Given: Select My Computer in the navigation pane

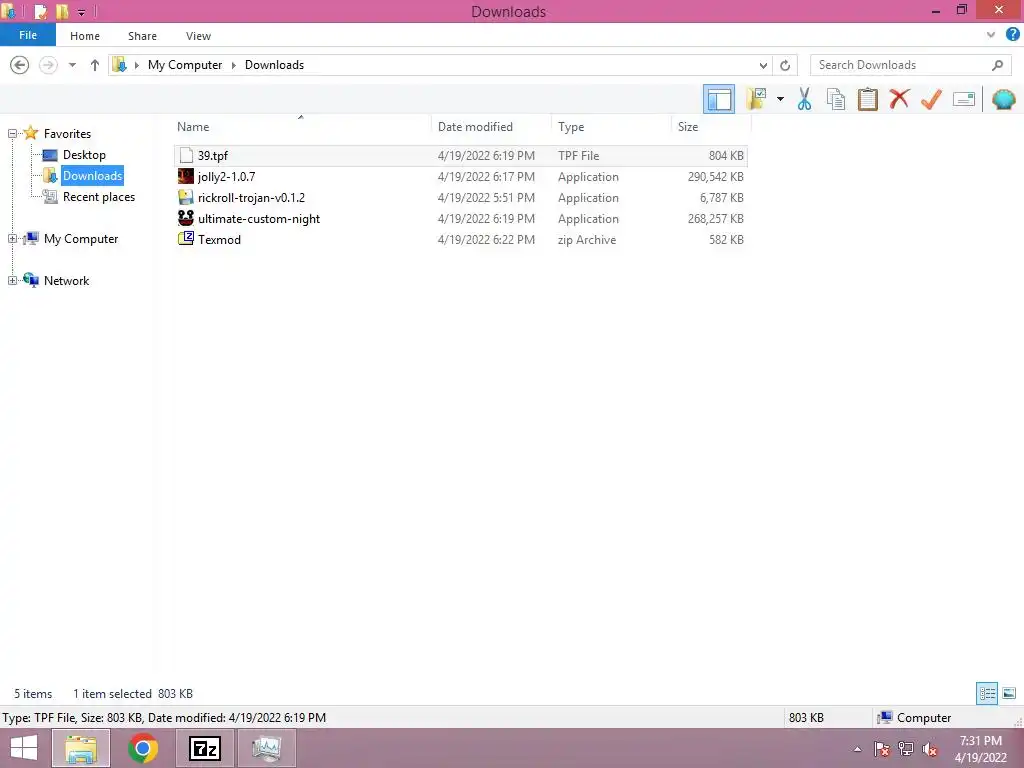Looking at the screenshot, I should [81, 238].
